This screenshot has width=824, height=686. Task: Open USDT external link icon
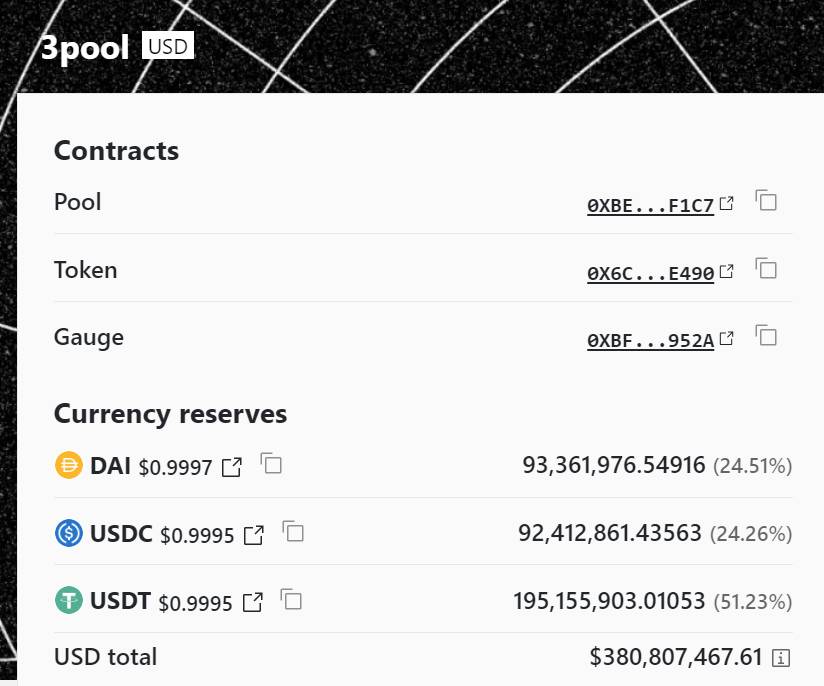tap(253, 603)
